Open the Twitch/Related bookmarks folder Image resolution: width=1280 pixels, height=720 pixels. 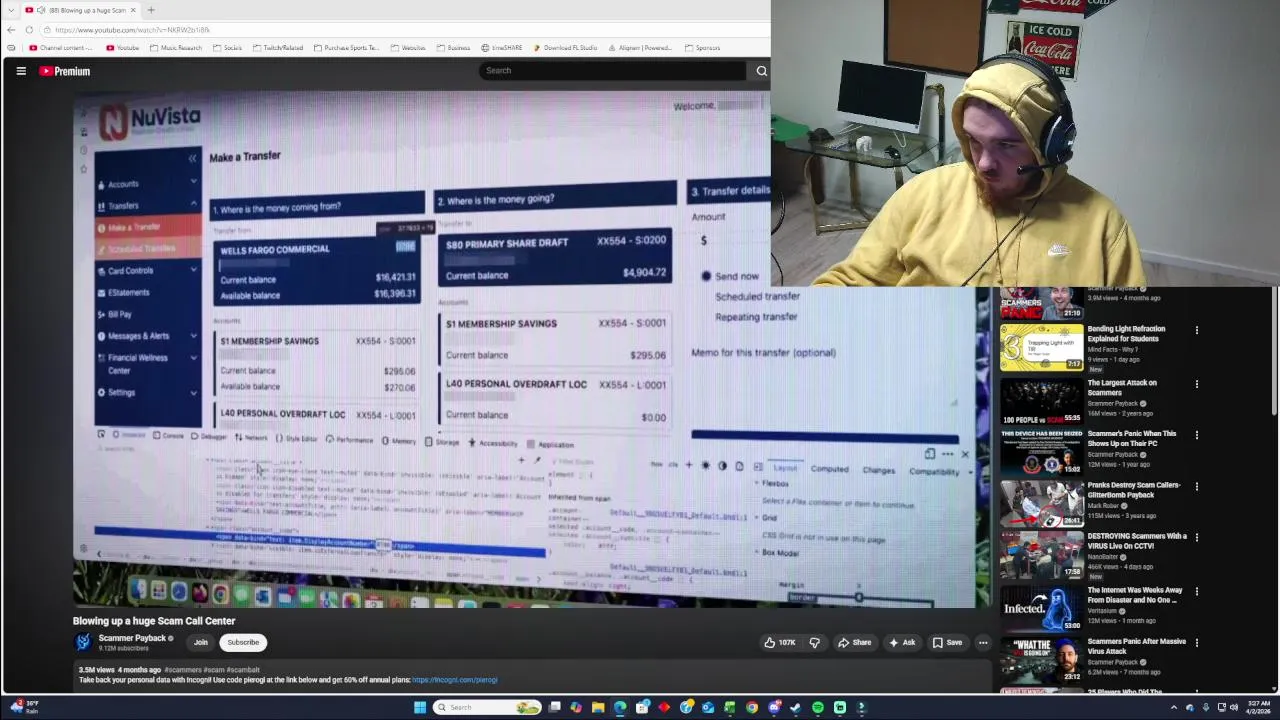click(x=278, y=48)
